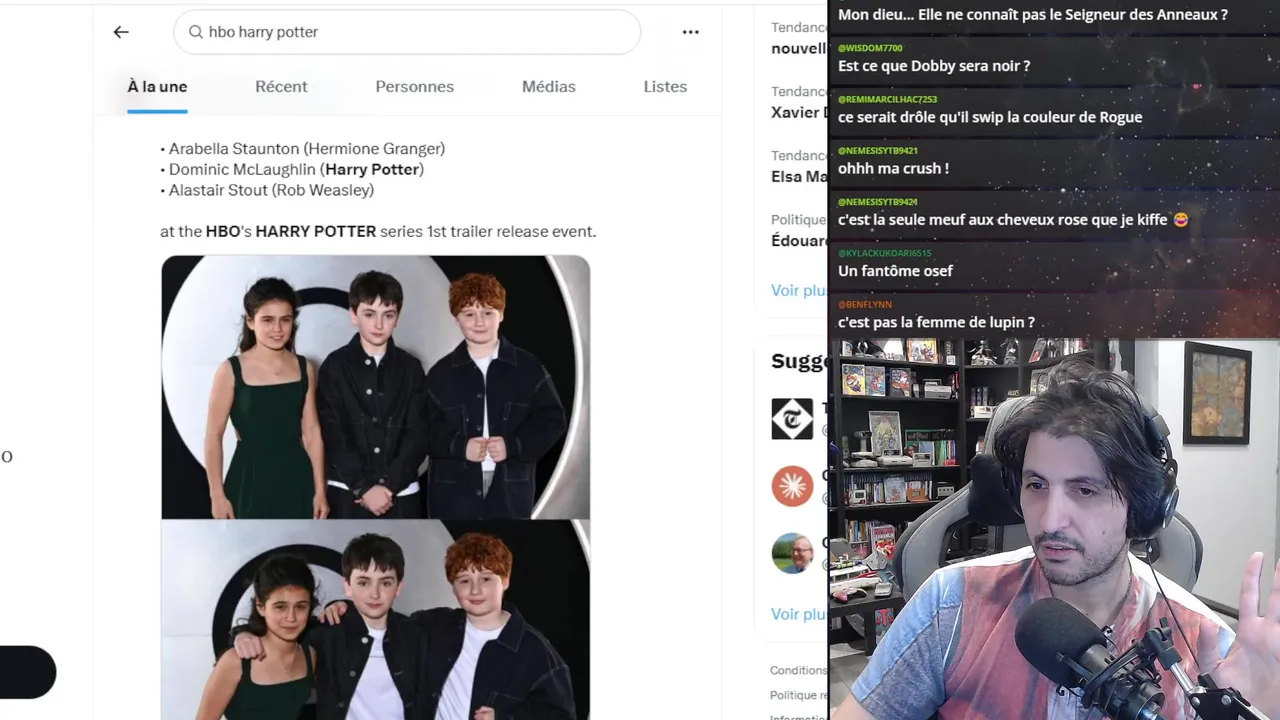
Task: Select the 'À la une' tab
Action: (x=157, y=87)
